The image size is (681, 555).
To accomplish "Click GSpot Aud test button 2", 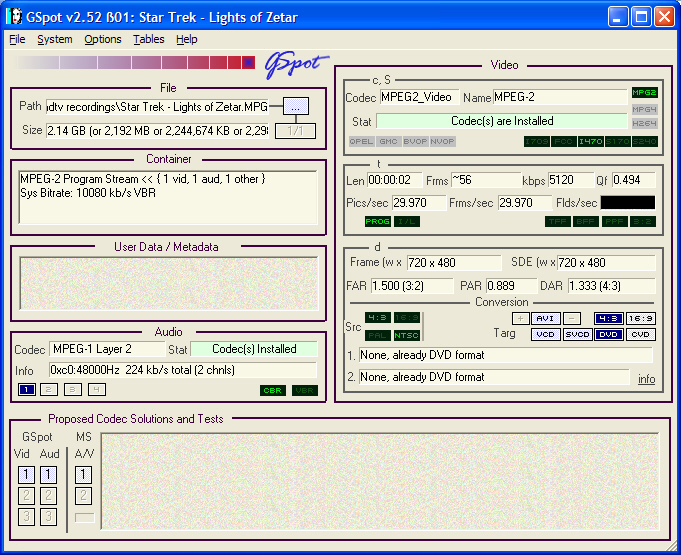I will [48, 496].
